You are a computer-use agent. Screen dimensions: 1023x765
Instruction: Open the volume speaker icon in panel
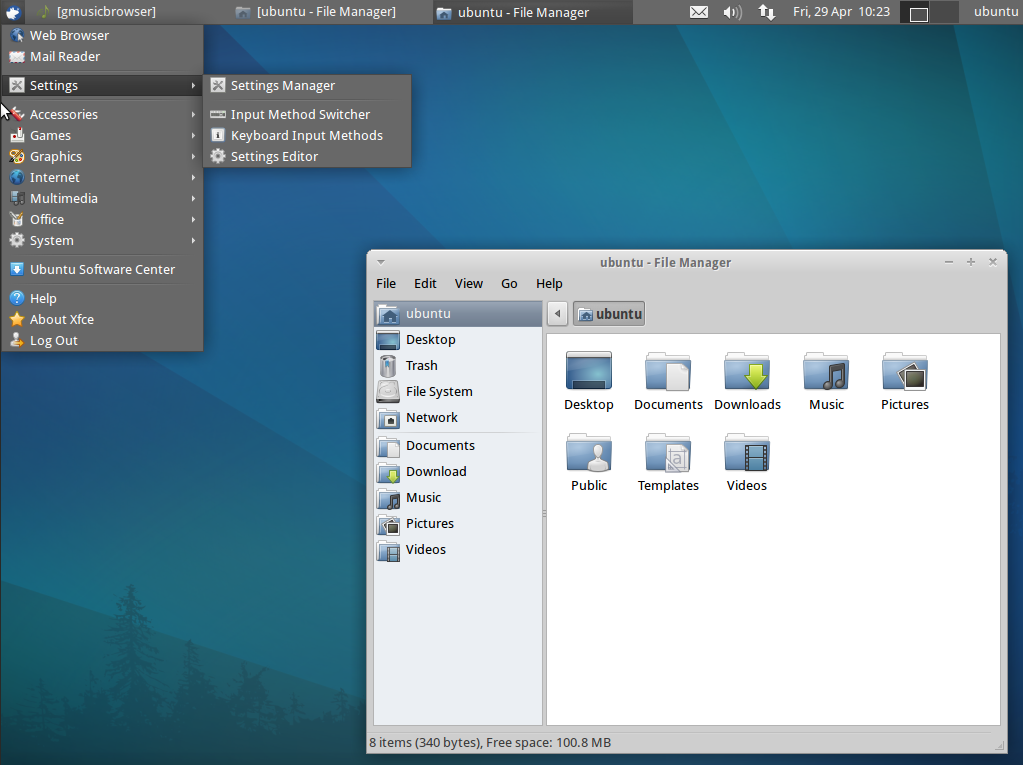coord(733,12)
